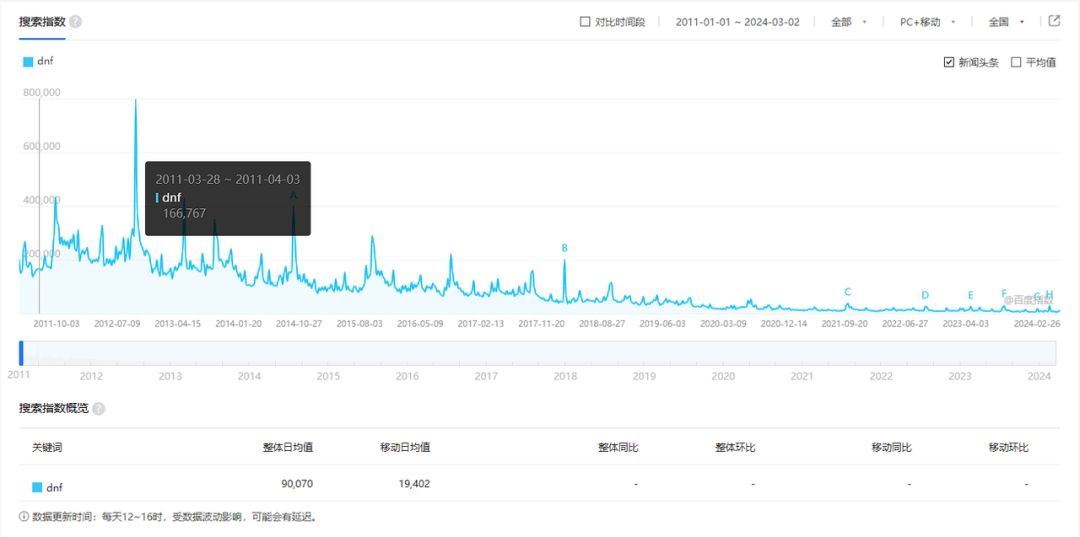Click the export share icon at top right

pos(1054,21)
